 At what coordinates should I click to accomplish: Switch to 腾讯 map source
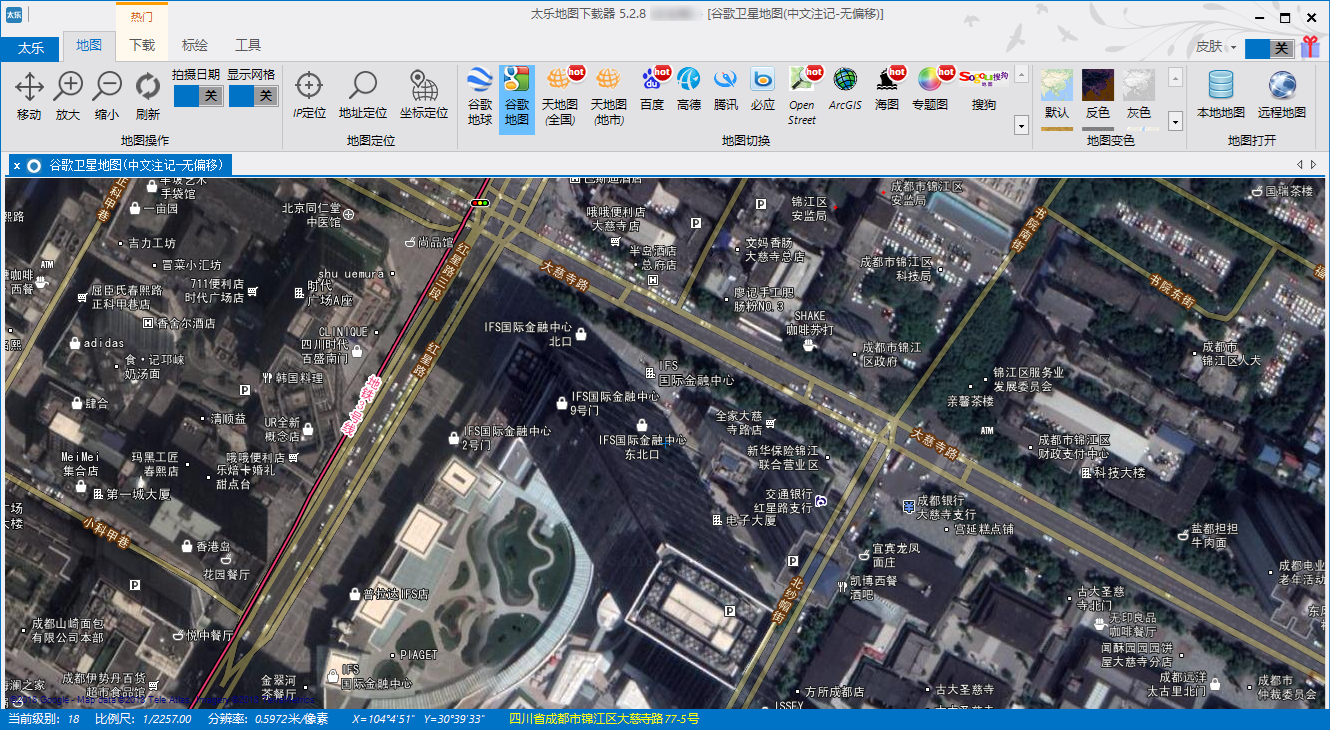[726, 90]
